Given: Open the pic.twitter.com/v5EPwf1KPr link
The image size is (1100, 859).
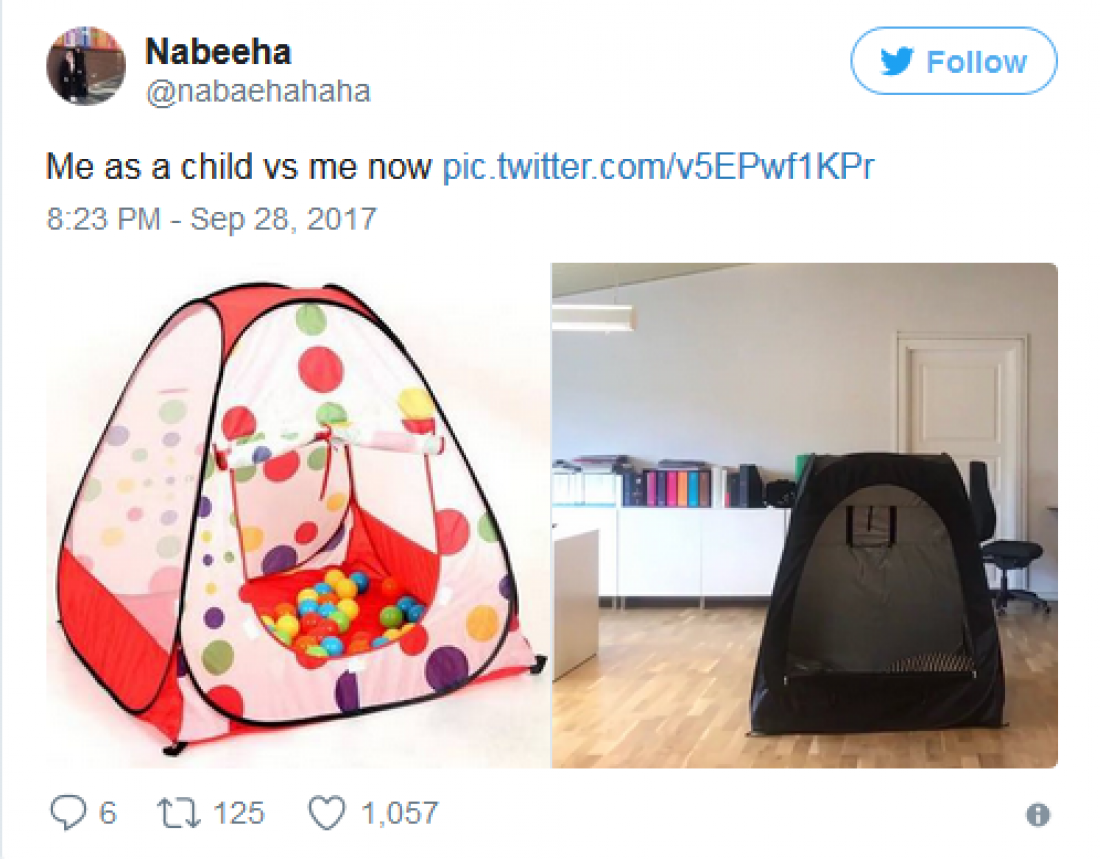Looking at the screenshot, I should pos(658,167).
